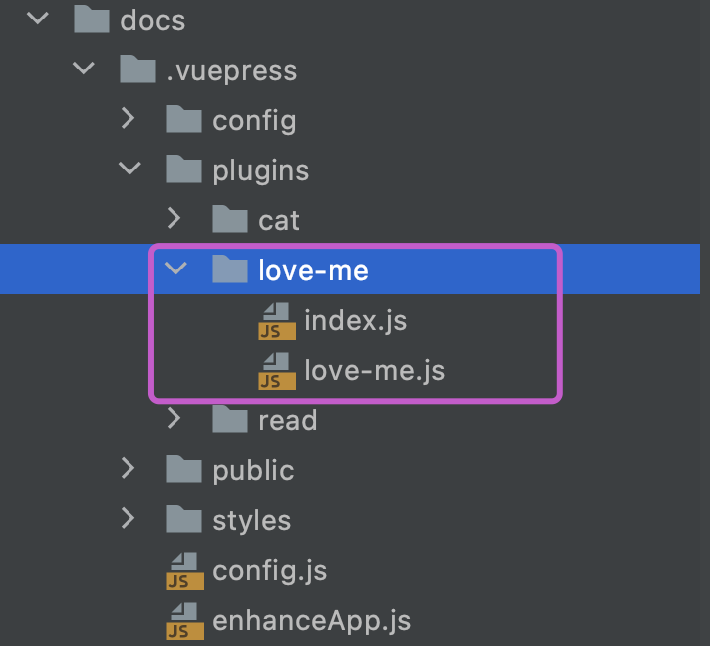The width and height of the screenshot is (710, 646).
Task: Select the read folder label
Action: 287,420
